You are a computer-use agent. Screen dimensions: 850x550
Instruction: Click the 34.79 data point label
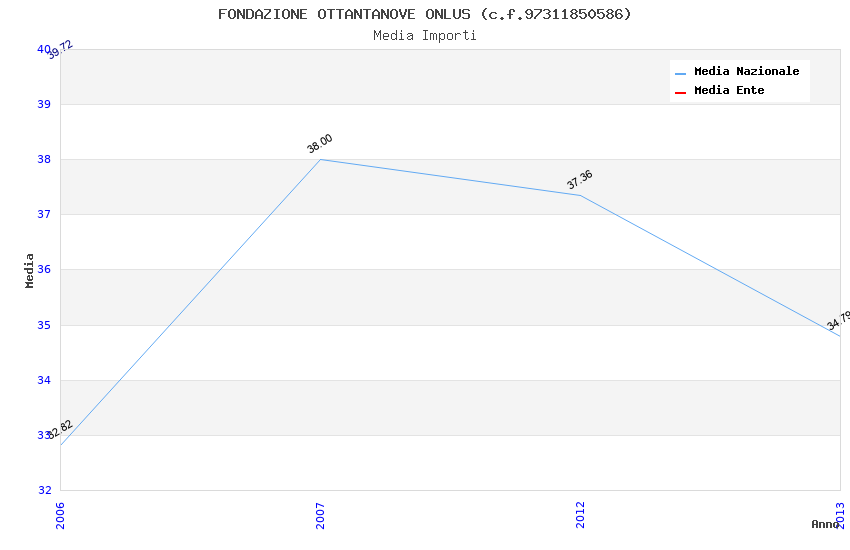[838, 321]
